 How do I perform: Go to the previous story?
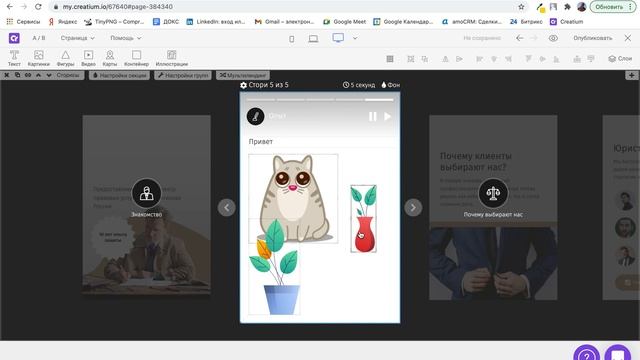point(227,207)
